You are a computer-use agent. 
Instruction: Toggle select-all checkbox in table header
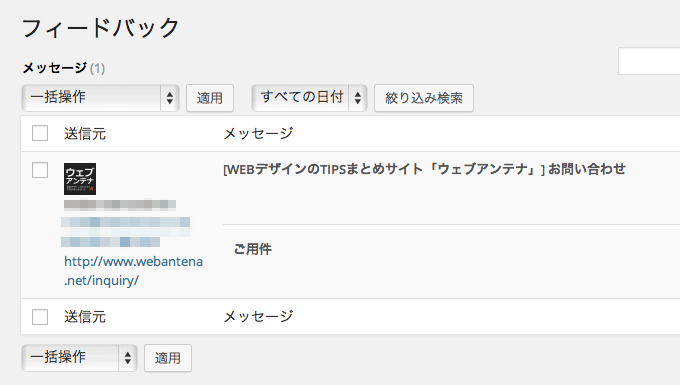coord(40,133)
